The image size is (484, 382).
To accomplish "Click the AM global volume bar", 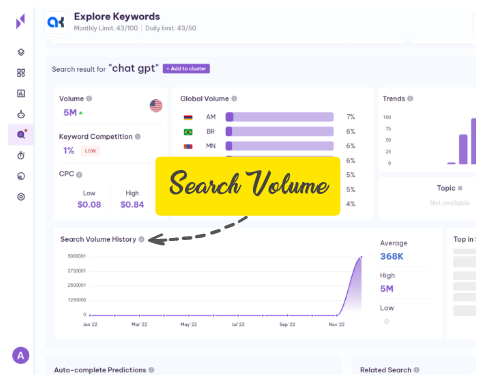I will point(280,117).
